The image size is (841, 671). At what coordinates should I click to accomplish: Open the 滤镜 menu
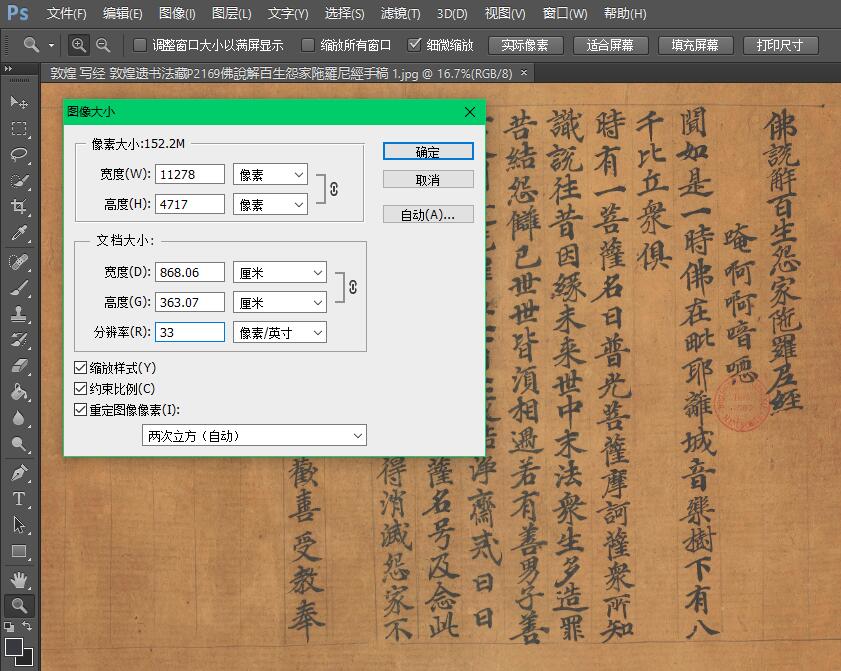(x=400, y=13)
